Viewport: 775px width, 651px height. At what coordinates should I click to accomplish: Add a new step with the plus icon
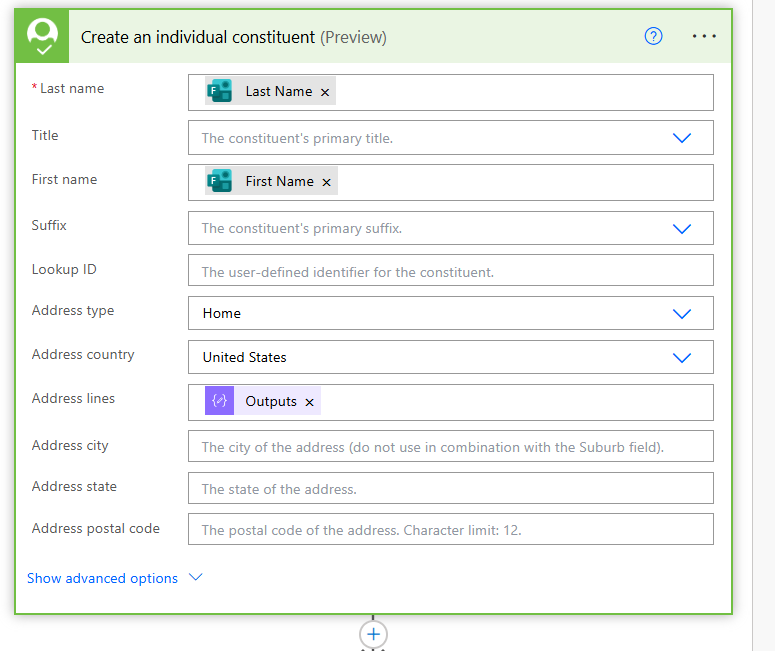373,634
